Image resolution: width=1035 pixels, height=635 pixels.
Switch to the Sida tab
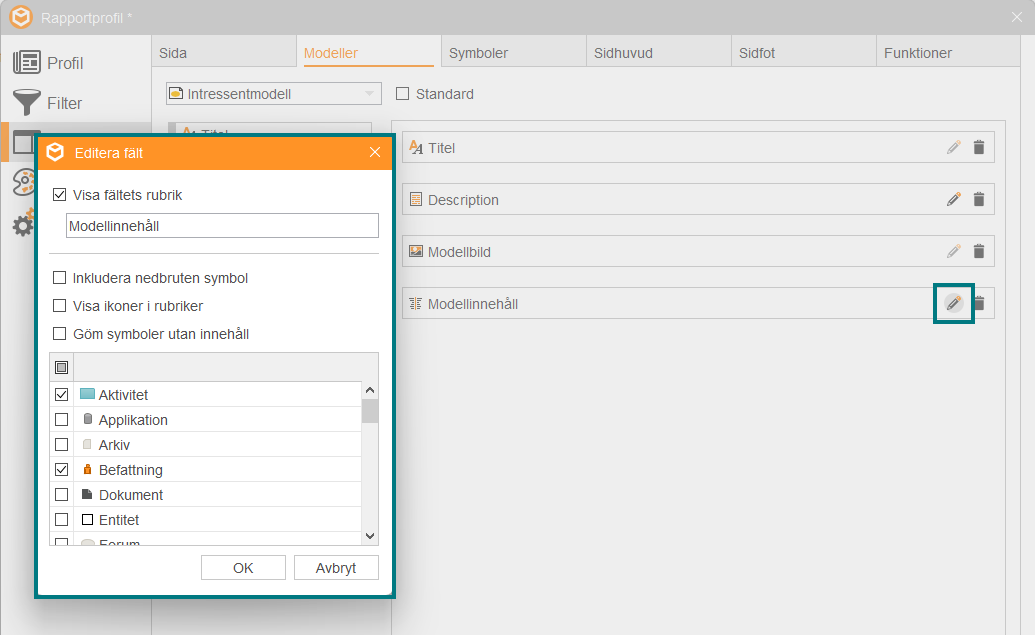pos(224,53)
